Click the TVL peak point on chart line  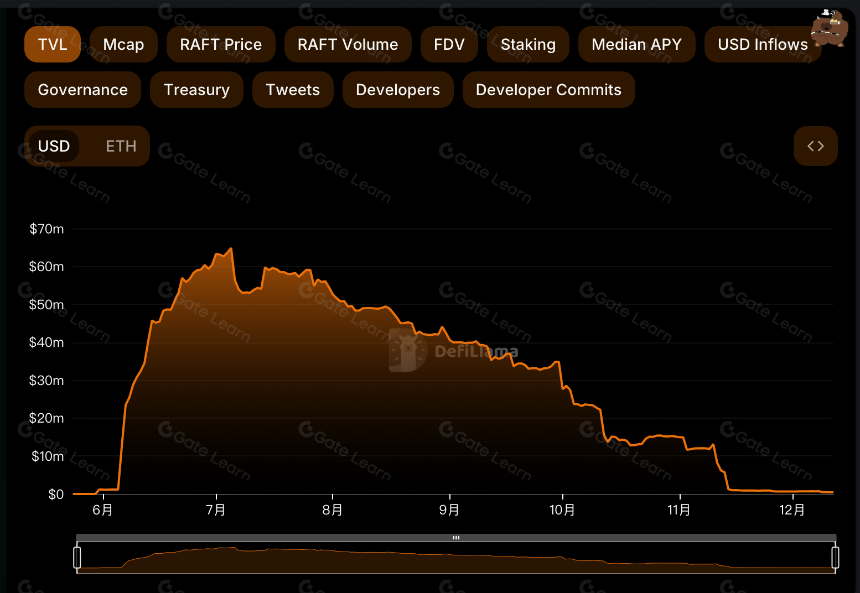click(231, 249)
